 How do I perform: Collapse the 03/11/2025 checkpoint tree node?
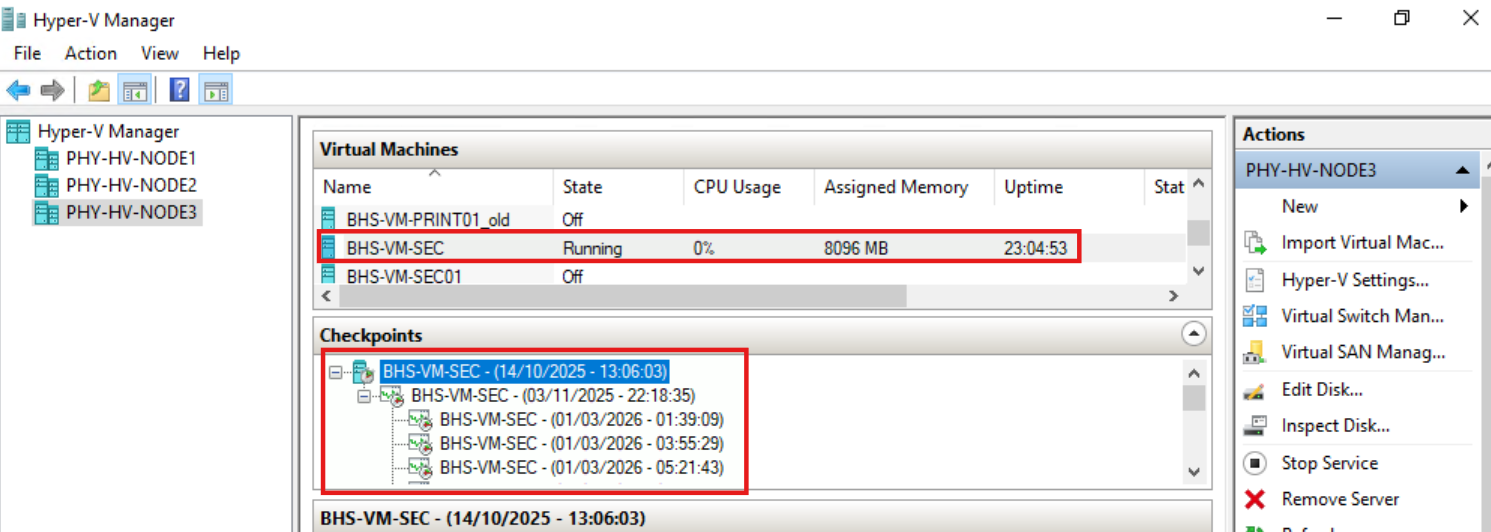coord(365,397)
